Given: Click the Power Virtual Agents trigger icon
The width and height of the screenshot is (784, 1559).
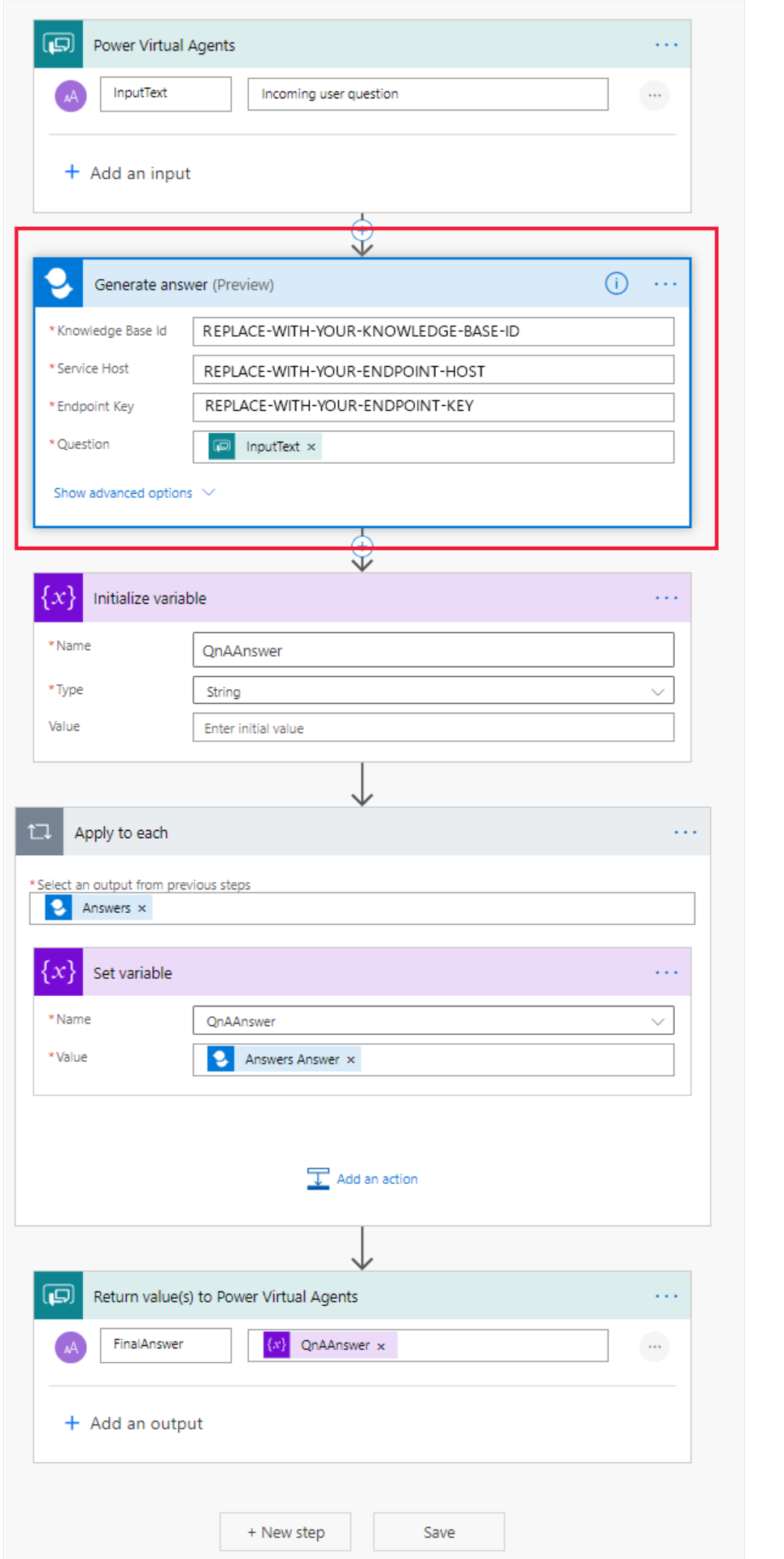Looking at the screenshot, I should [x=59, y=44].
